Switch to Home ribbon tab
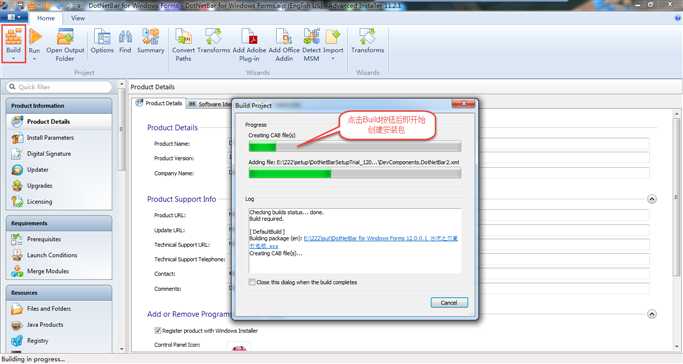Viewport: 683px width, 364px height. click(46, 18)
